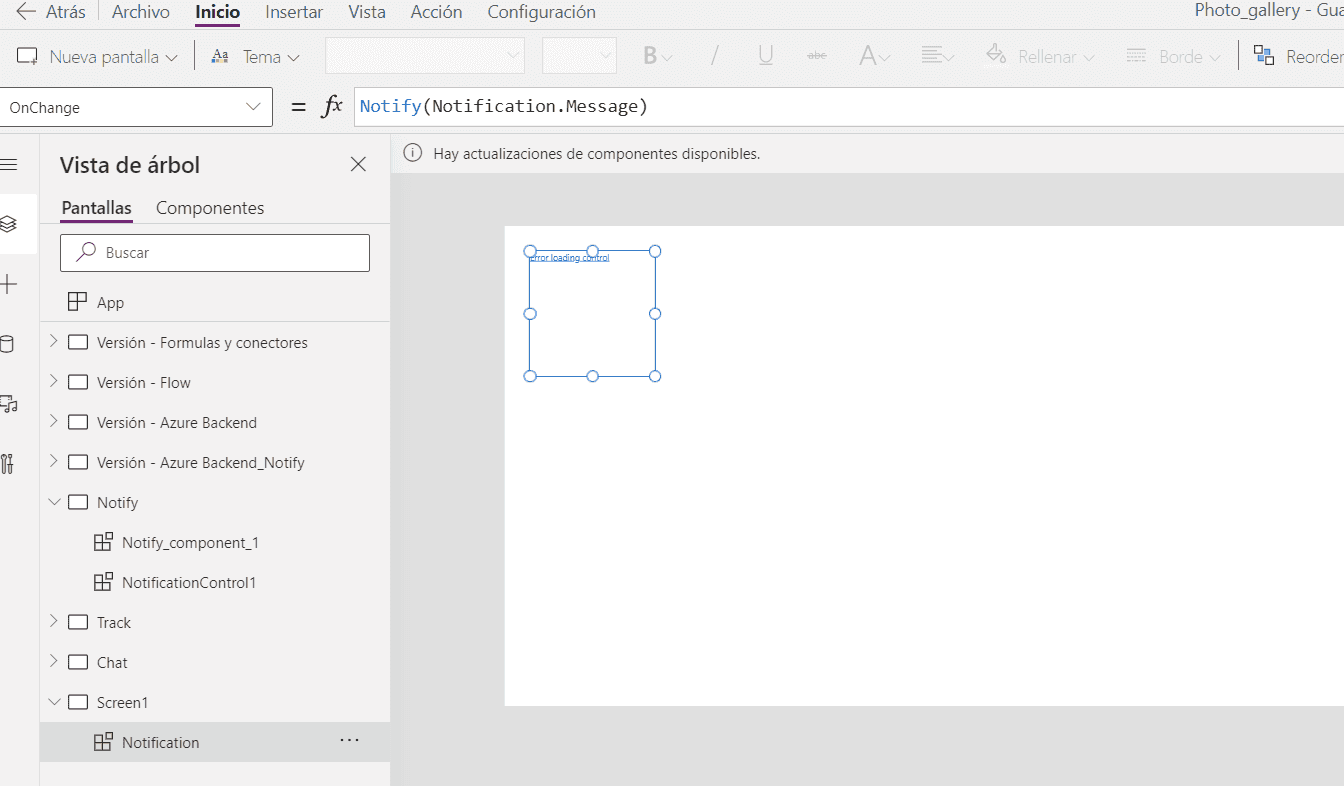
Task: Click the Buscar search field
Action: pos(215,253)
